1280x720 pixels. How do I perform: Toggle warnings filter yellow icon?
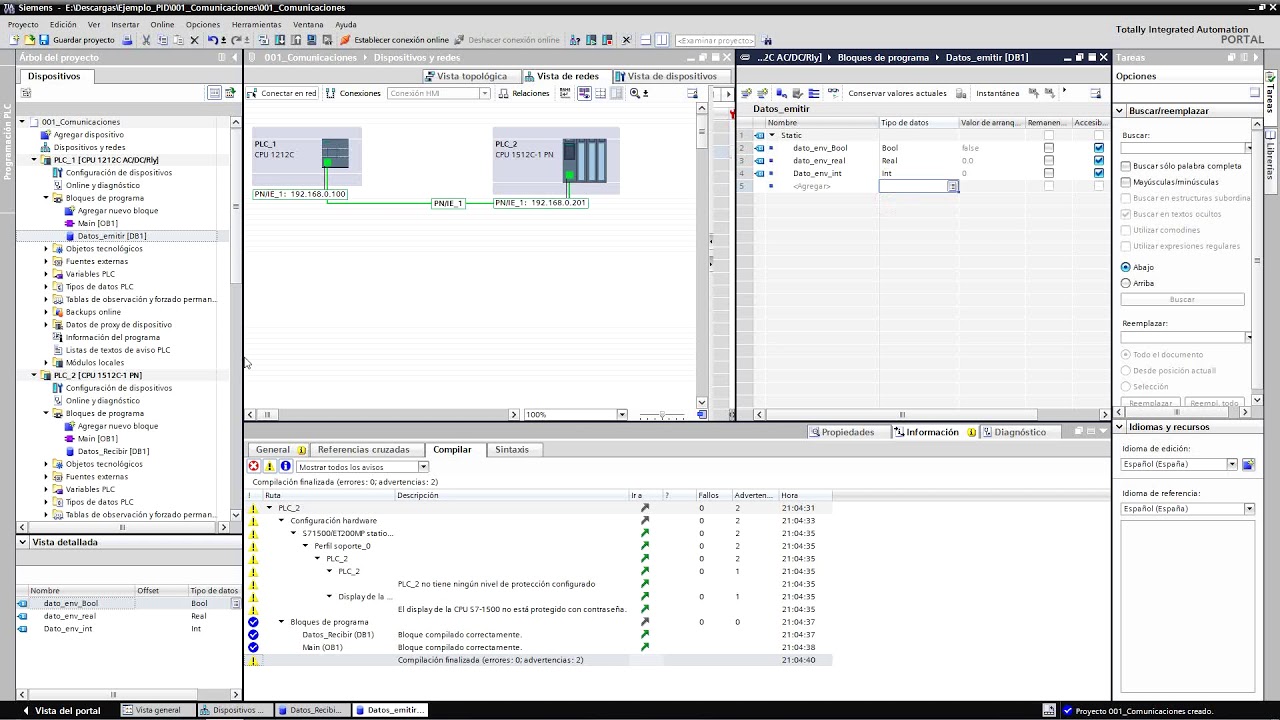[x=270, y=467]
